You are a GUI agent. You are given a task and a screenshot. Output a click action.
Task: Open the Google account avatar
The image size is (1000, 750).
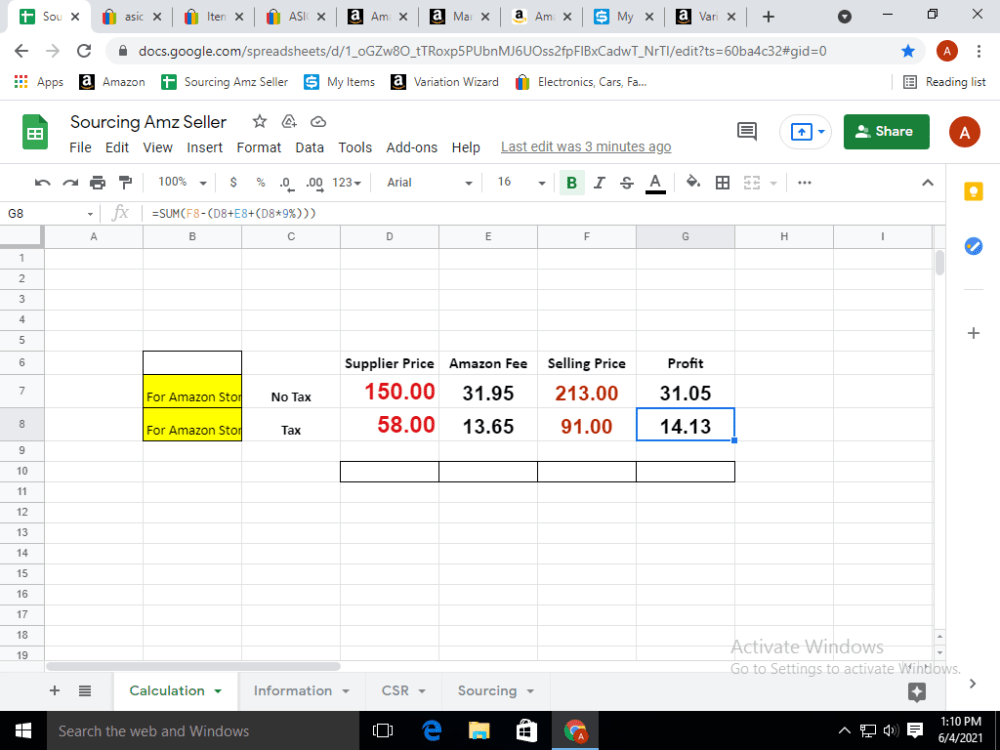[x=964, y=132]
